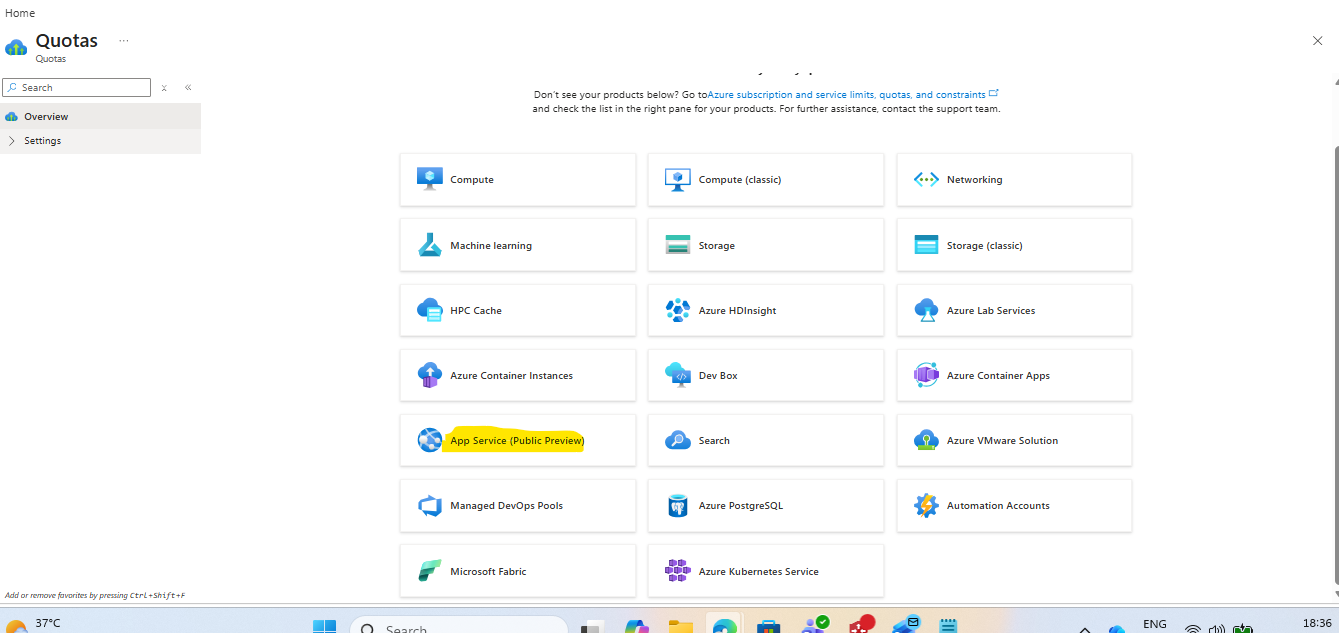Expand the Settings section in sidebar

[x=12, y=141]
